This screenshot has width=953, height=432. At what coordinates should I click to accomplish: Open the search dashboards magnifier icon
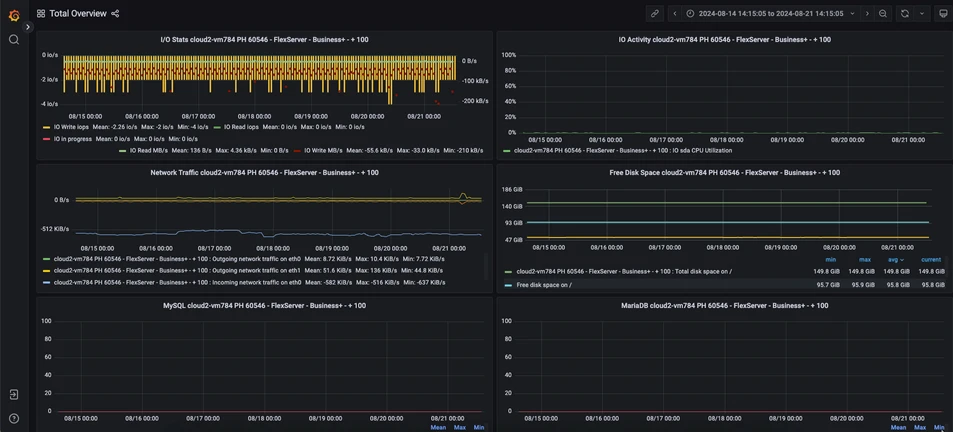click(14, 39)
